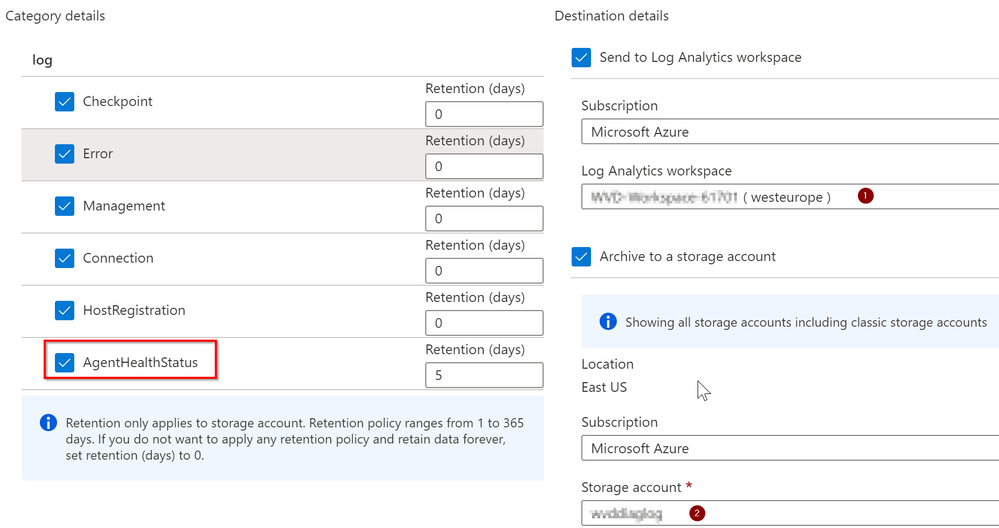Click the storage accounts info icon
The height and width of the screenshot is (528, 999).
(608, 322)
